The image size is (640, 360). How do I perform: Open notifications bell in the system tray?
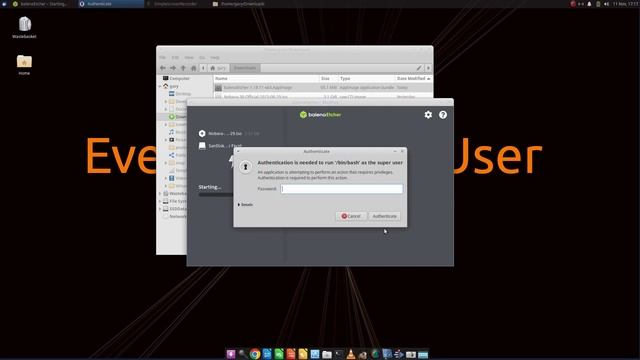click(589, 4)
